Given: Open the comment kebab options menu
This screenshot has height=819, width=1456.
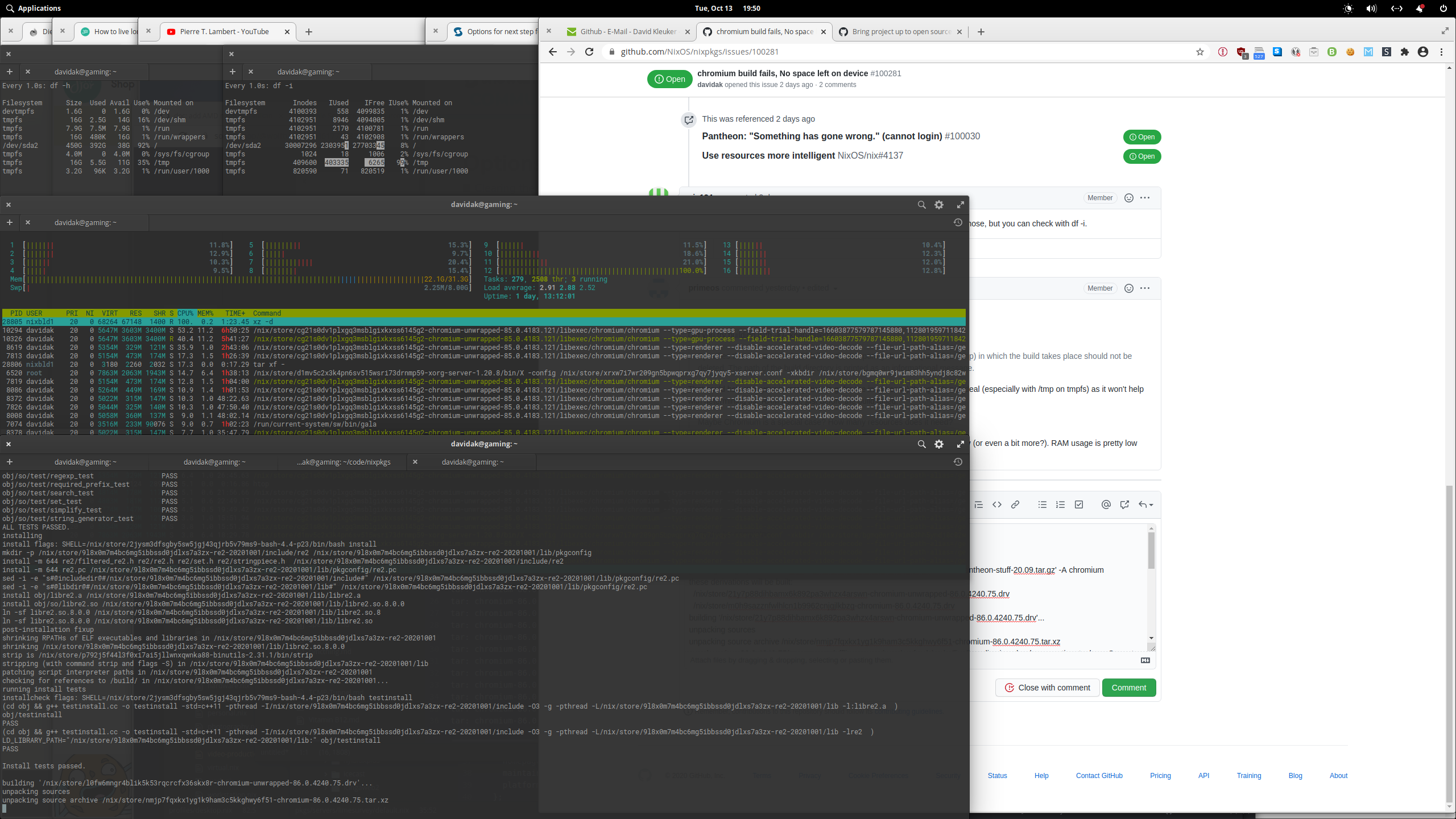Looking at the screenshot, I should point(1144,198).
